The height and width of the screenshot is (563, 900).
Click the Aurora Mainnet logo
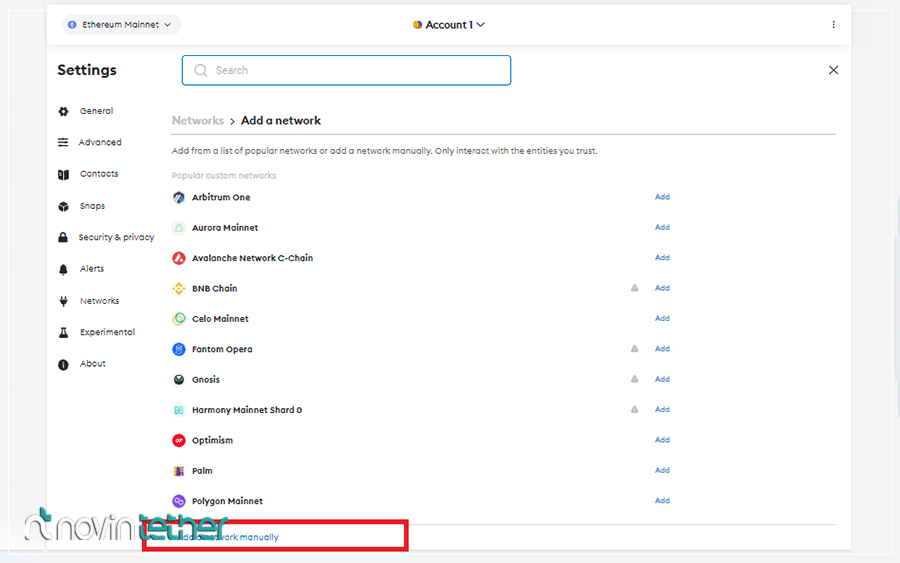click(x=179, y=228)
